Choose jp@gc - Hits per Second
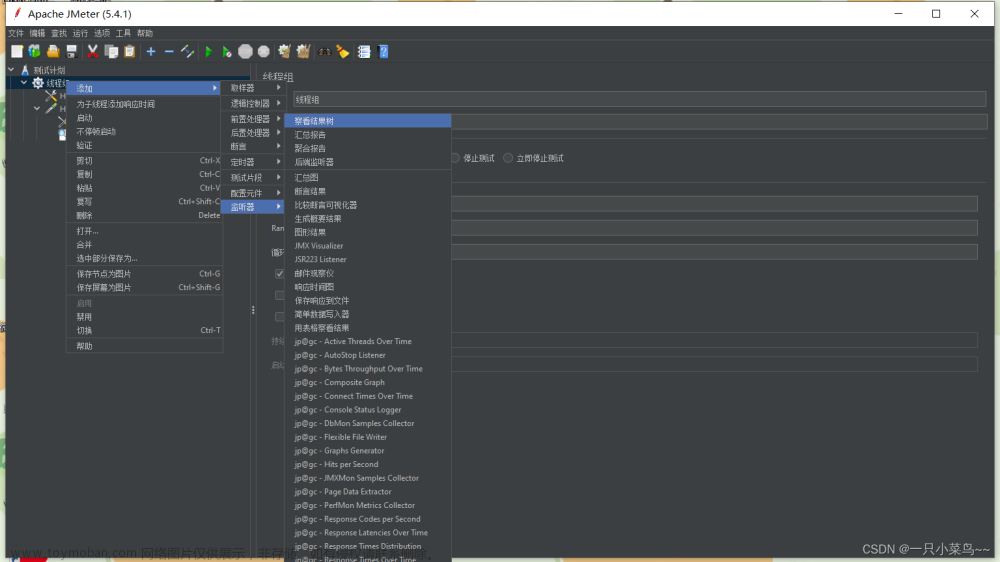The image size is (1000, 562). 368,464
